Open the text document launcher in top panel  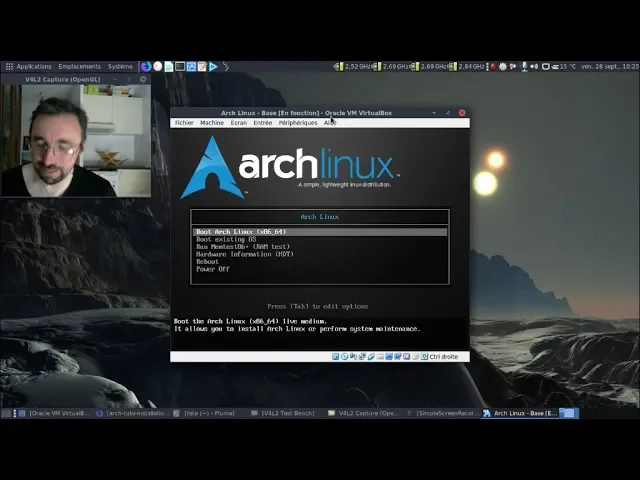coord(169,67)
